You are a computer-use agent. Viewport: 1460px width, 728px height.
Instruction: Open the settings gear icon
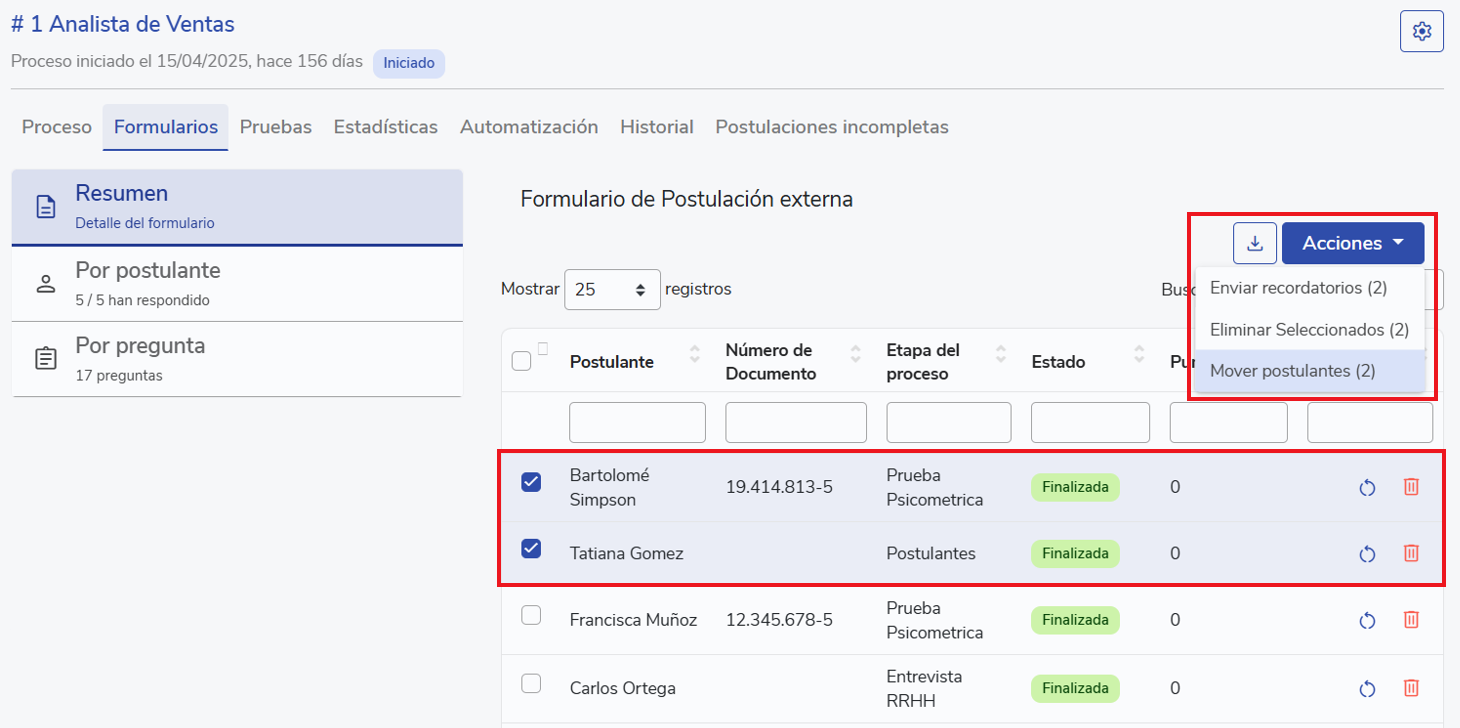tap(1421, 32)
